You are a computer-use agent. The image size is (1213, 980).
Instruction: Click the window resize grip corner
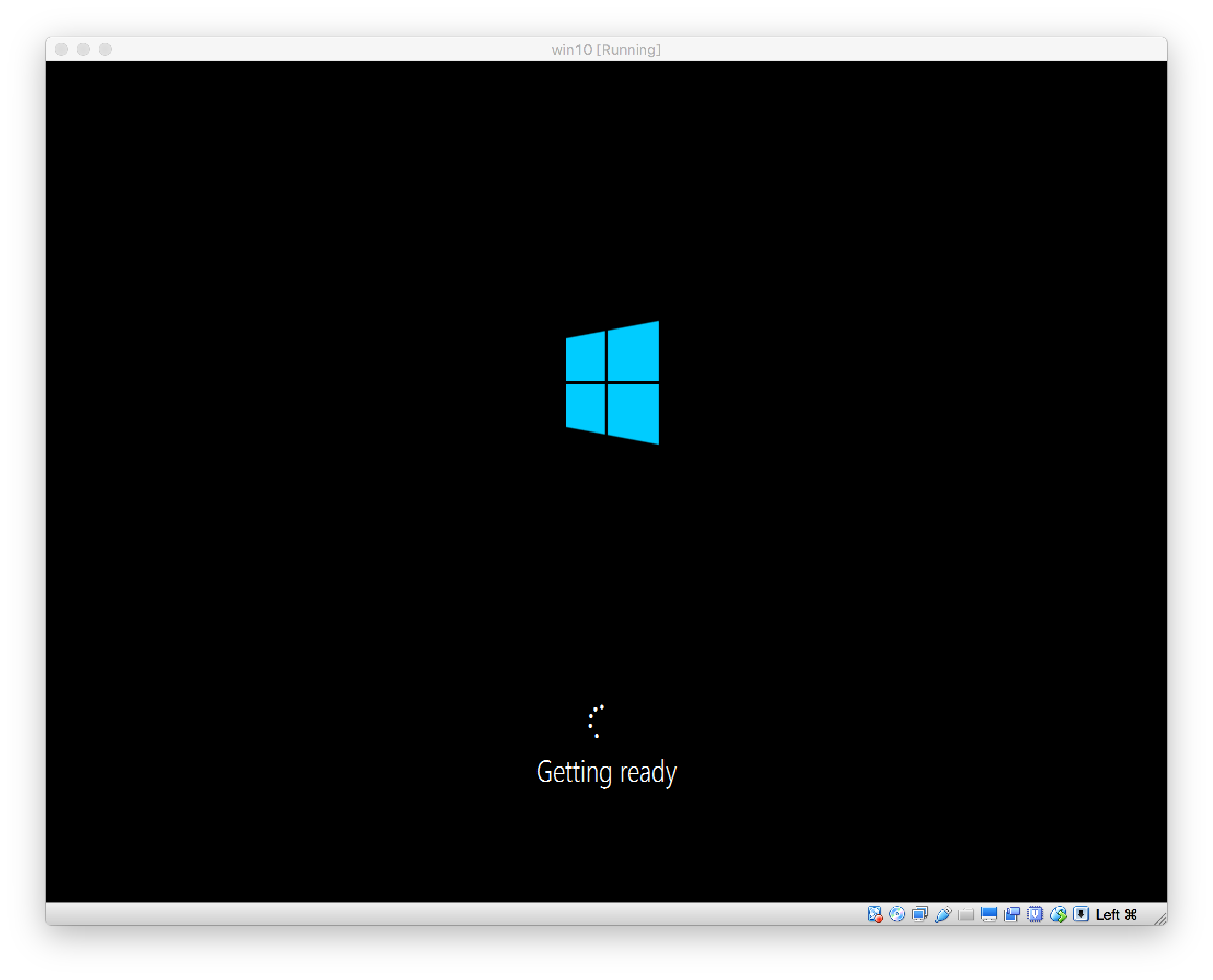tap(1160, 918)
